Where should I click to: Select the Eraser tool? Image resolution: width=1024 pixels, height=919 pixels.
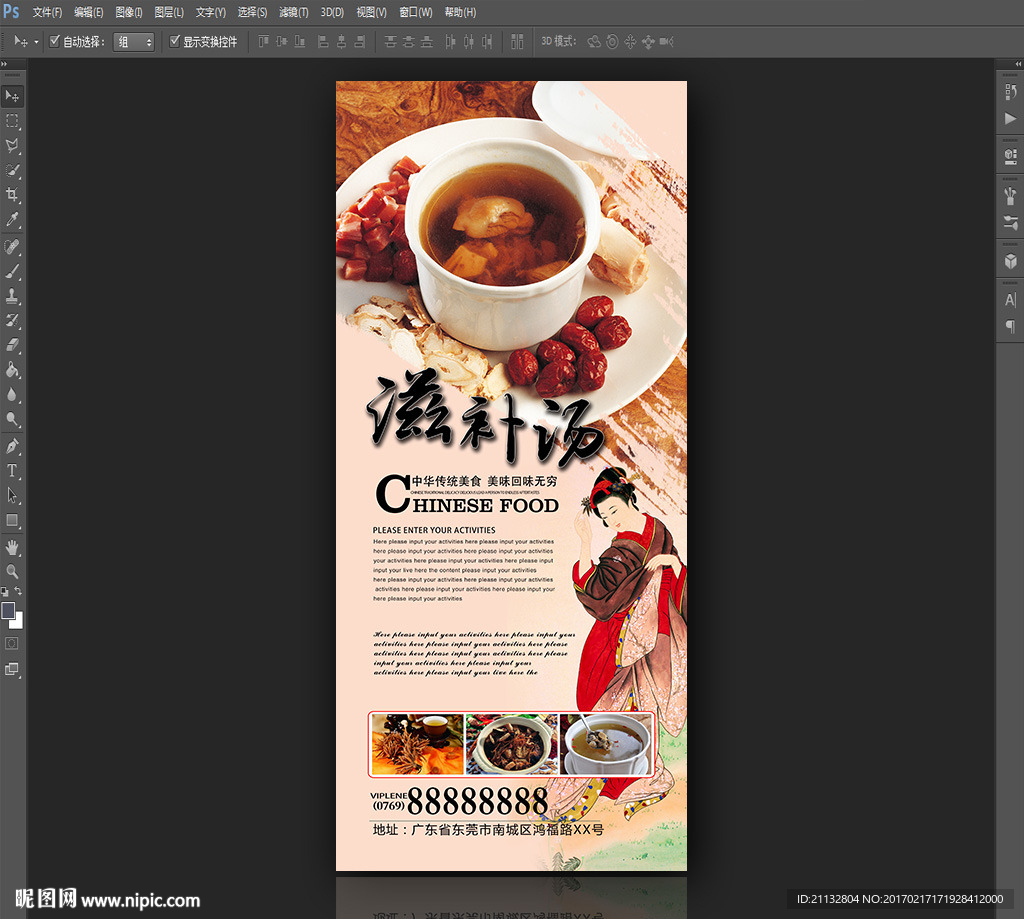[x=12, y=345]
